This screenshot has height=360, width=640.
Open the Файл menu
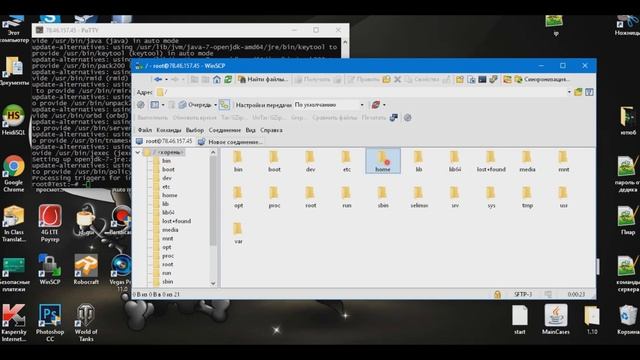pyautogui.click(x=144, y=130)
